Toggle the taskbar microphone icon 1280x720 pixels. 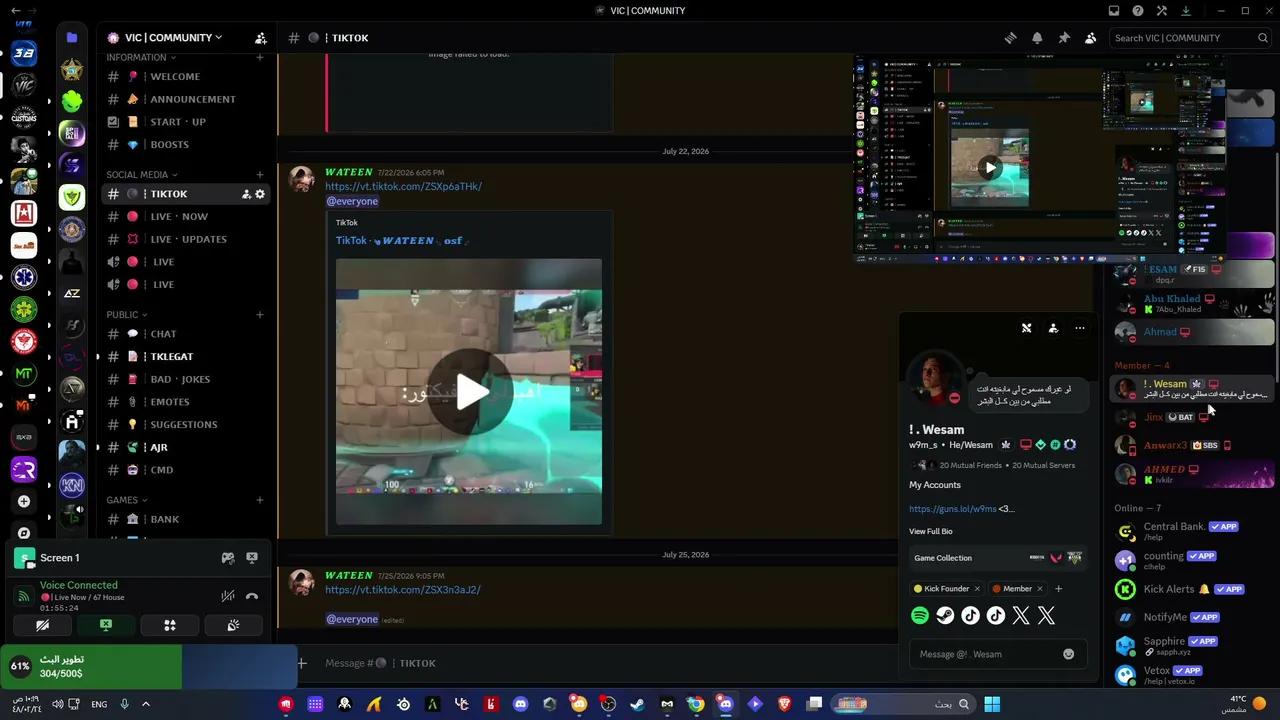point(124,704)
